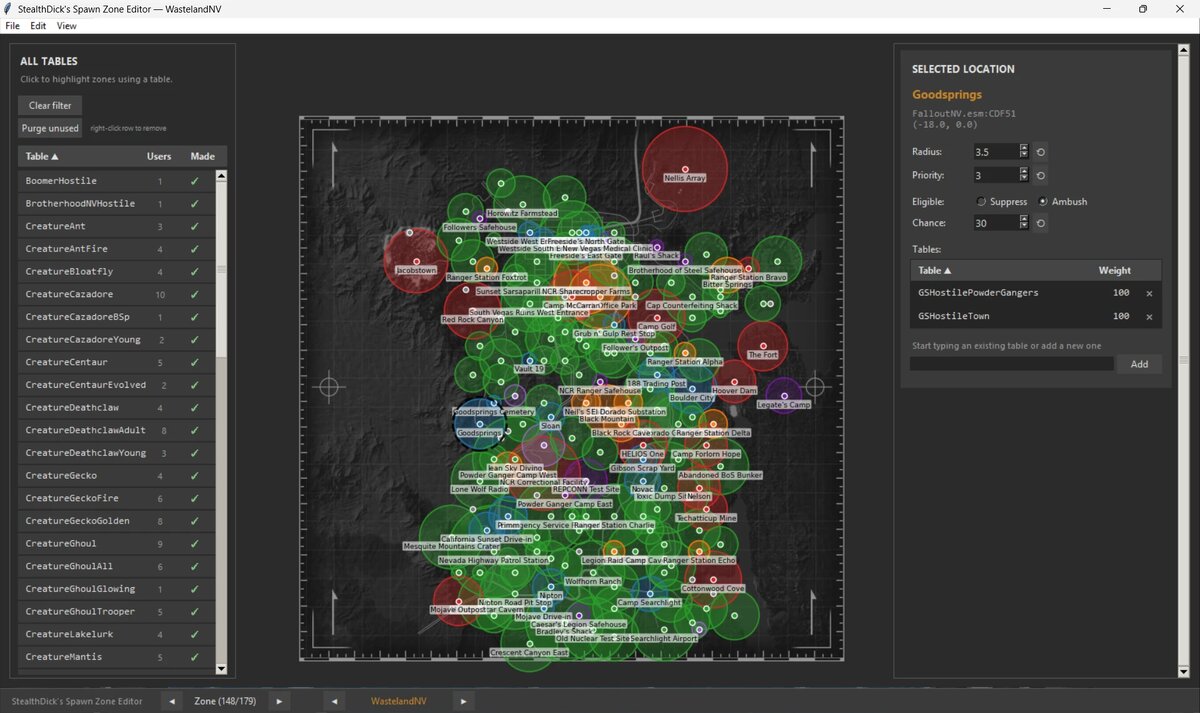This screenshot has width=1200, height=713.
Task: Switch to previous worldspace before WastelandNV
Action: pos(335,701)
